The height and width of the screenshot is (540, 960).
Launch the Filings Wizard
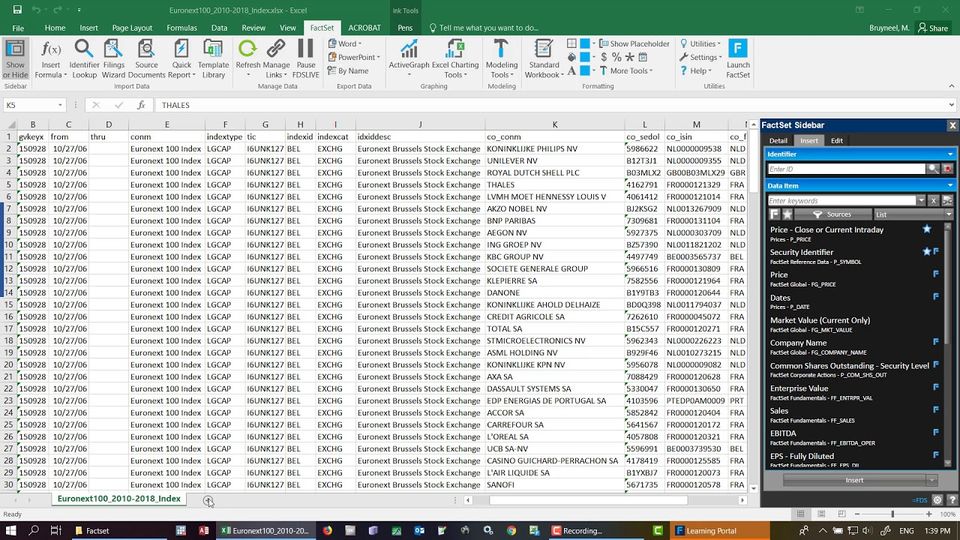click(x=113, y=59)
